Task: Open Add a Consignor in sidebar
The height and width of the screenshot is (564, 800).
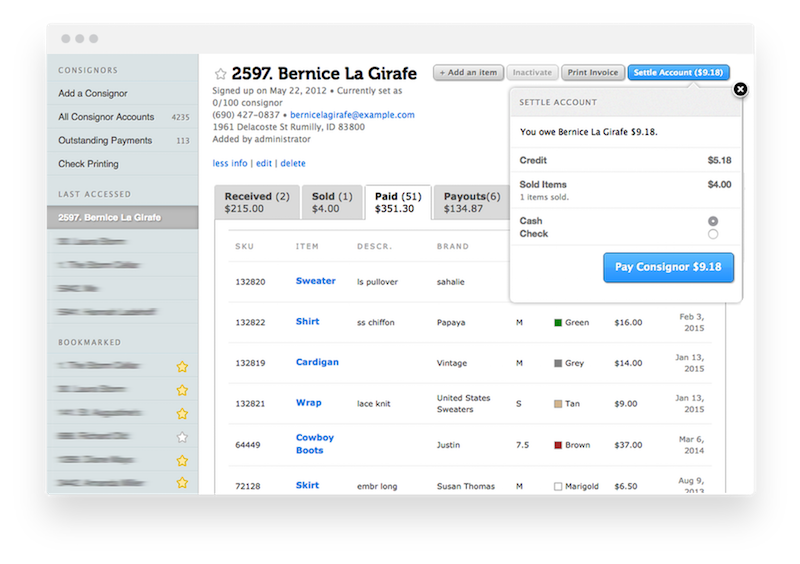Action: click(x=122, y=93)
